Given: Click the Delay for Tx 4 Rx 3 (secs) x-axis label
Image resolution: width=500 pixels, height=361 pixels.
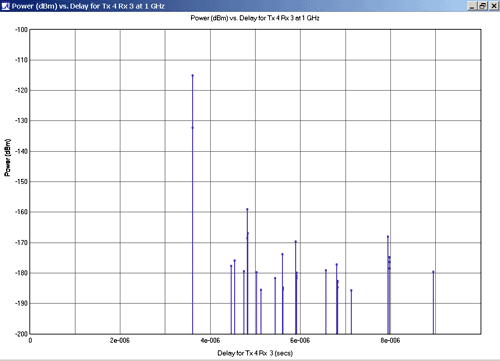Looking at the screenshot, I should (x=255, y=353).
